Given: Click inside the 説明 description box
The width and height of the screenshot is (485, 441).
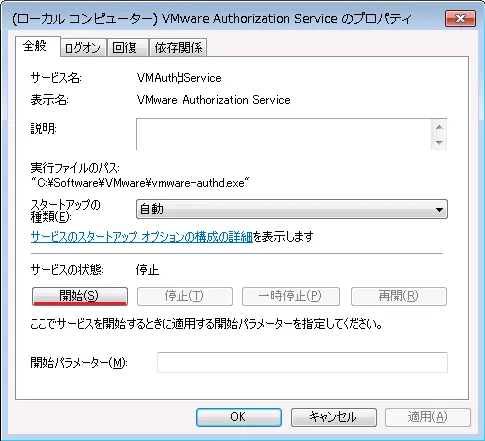Looking at the screenshot, I should pos(284,134).
